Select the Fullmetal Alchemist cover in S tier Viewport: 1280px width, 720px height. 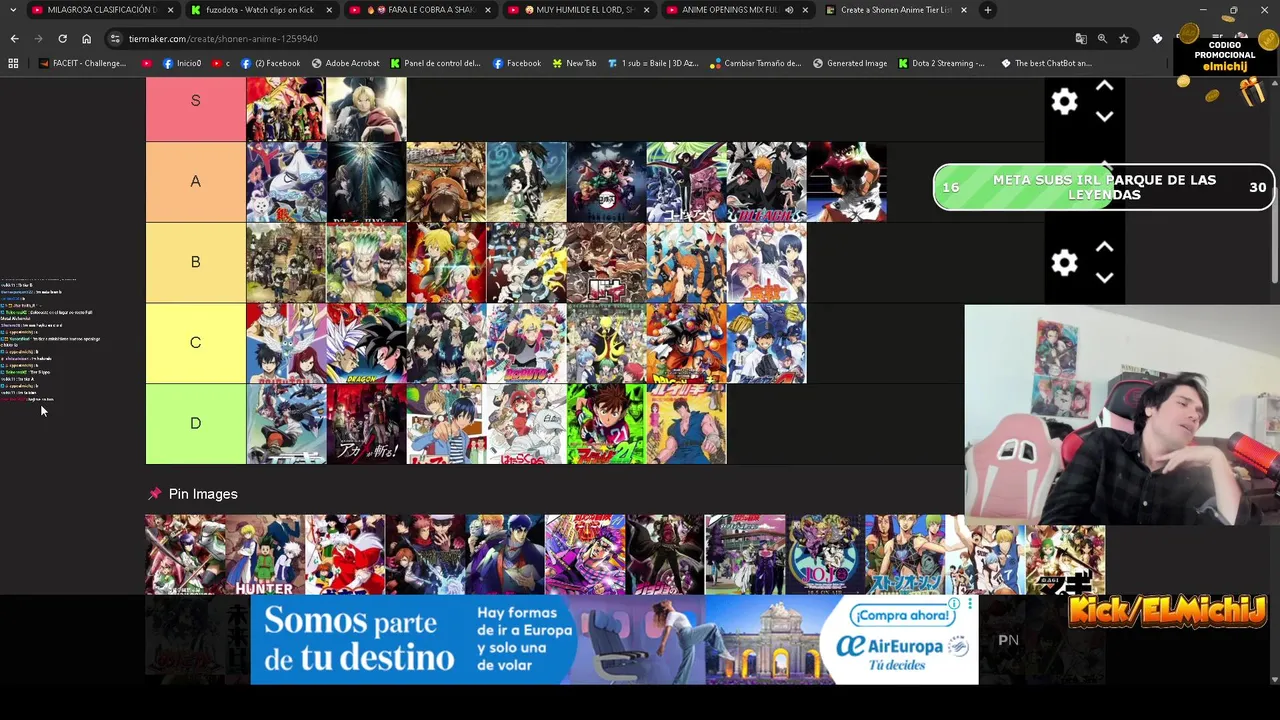point(366,110)
